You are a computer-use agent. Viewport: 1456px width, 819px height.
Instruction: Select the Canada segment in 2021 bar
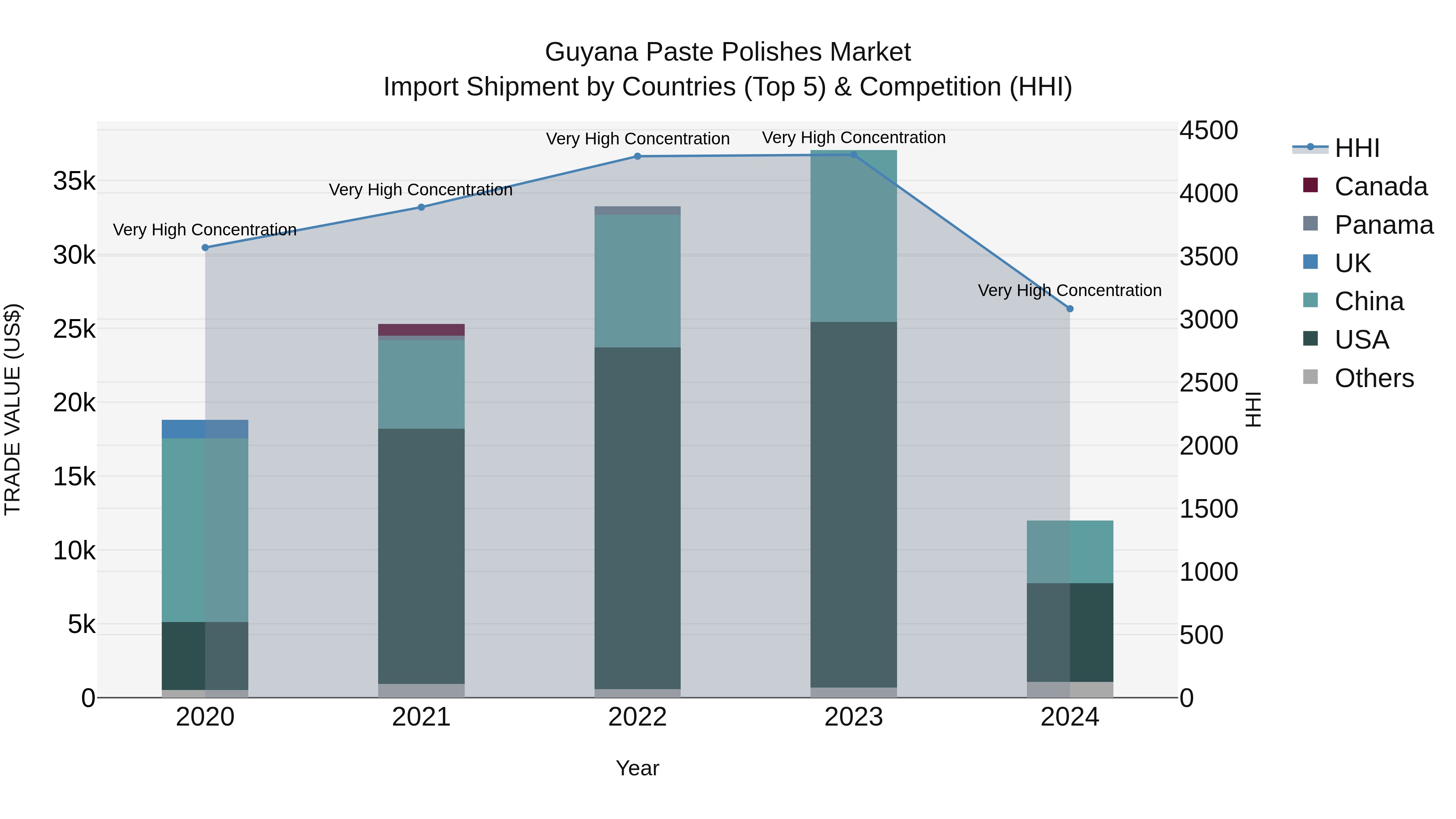tap(421, 330)
